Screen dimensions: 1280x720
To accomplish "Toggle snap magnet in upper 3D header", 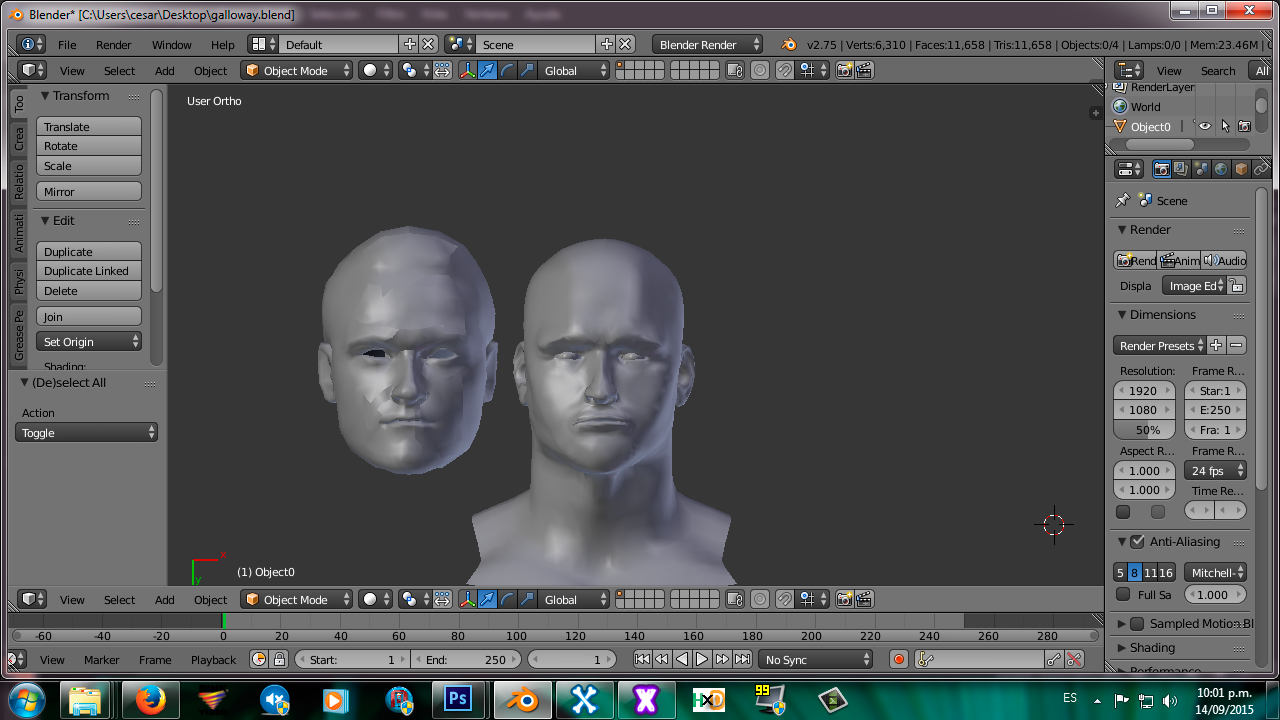I will click(x=785, y=70).
